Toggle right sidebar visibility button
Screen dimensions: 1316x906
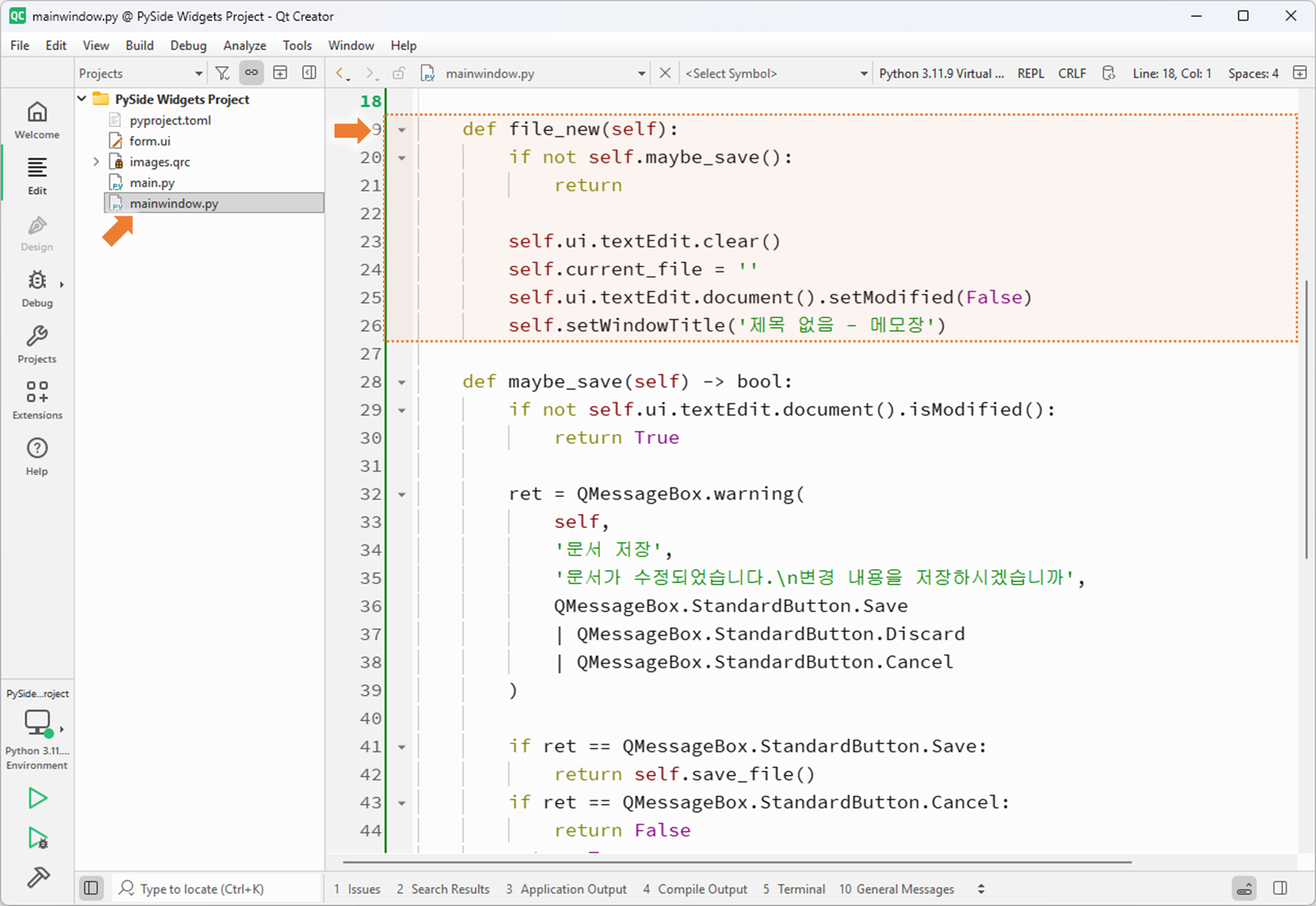pos(1280,888)
